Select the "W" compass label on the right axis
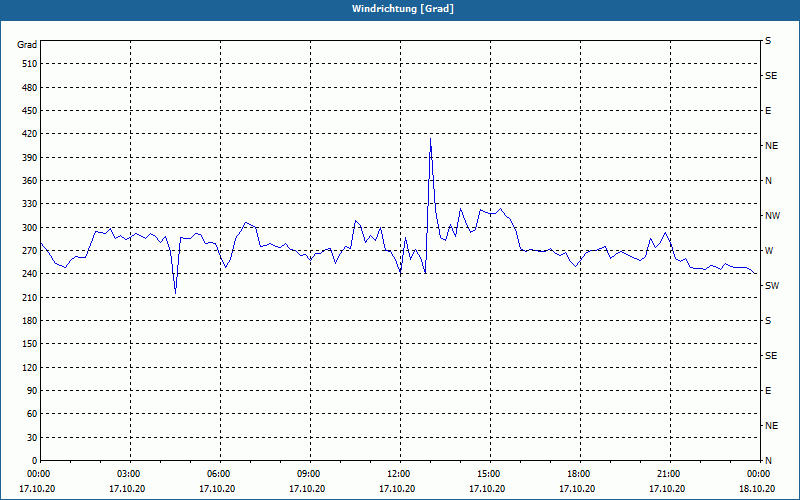 coord(769,251)
